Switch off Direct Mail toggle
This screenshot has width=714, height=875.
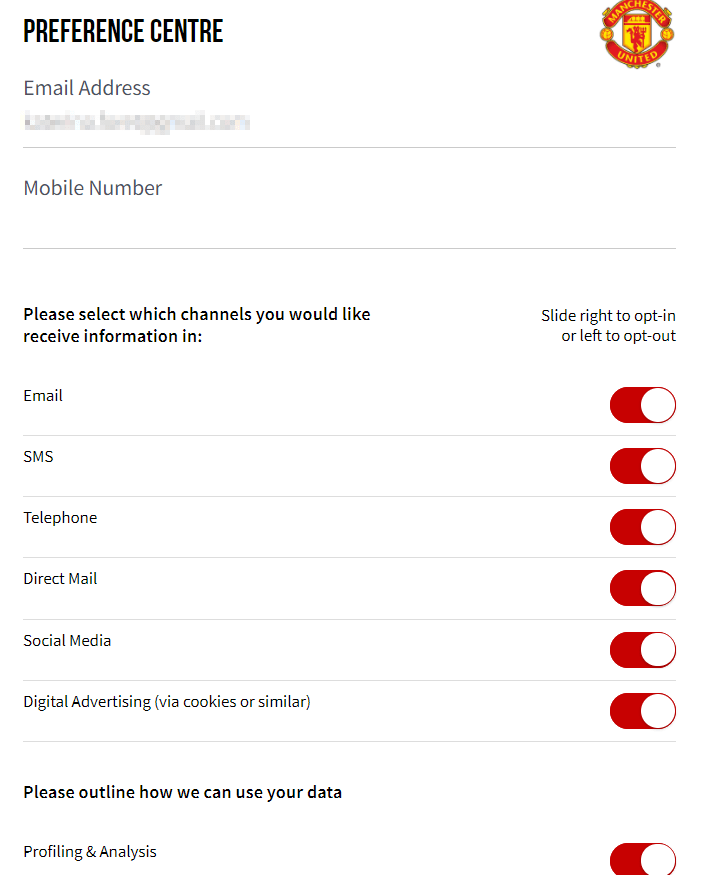642,589
